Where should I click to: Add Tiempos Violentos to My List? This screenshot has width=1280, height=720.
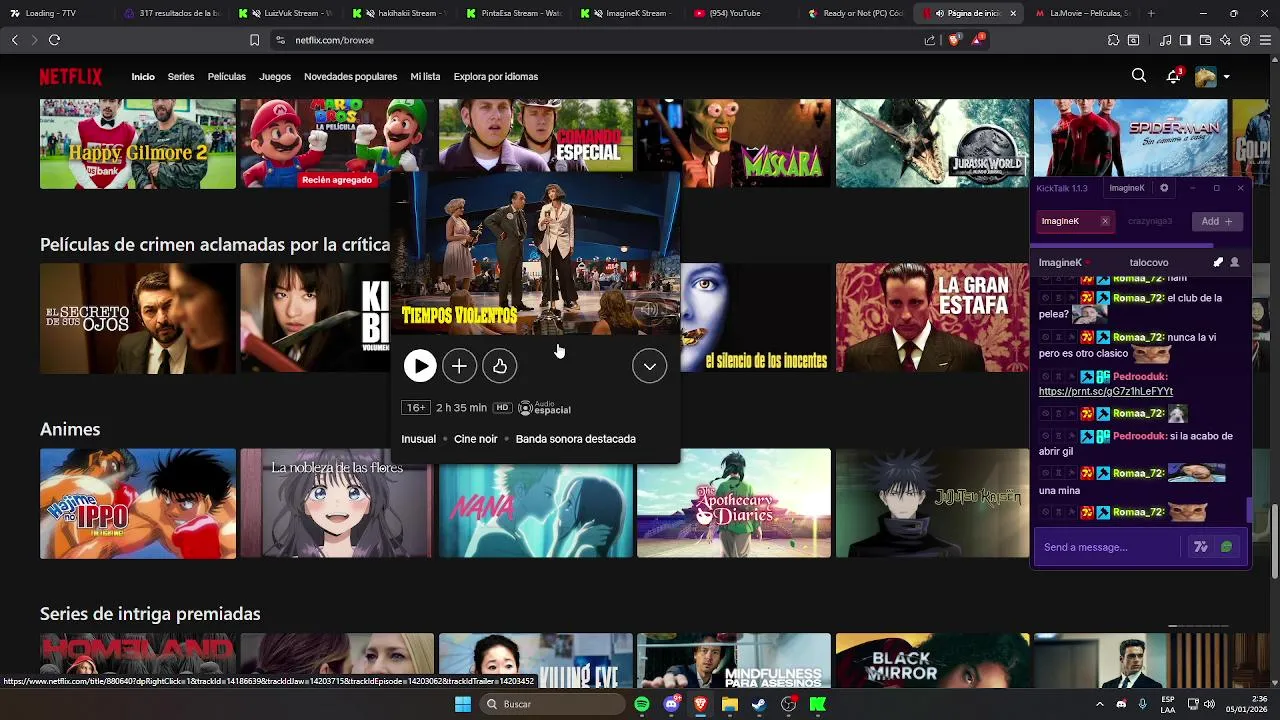[459, 366]
